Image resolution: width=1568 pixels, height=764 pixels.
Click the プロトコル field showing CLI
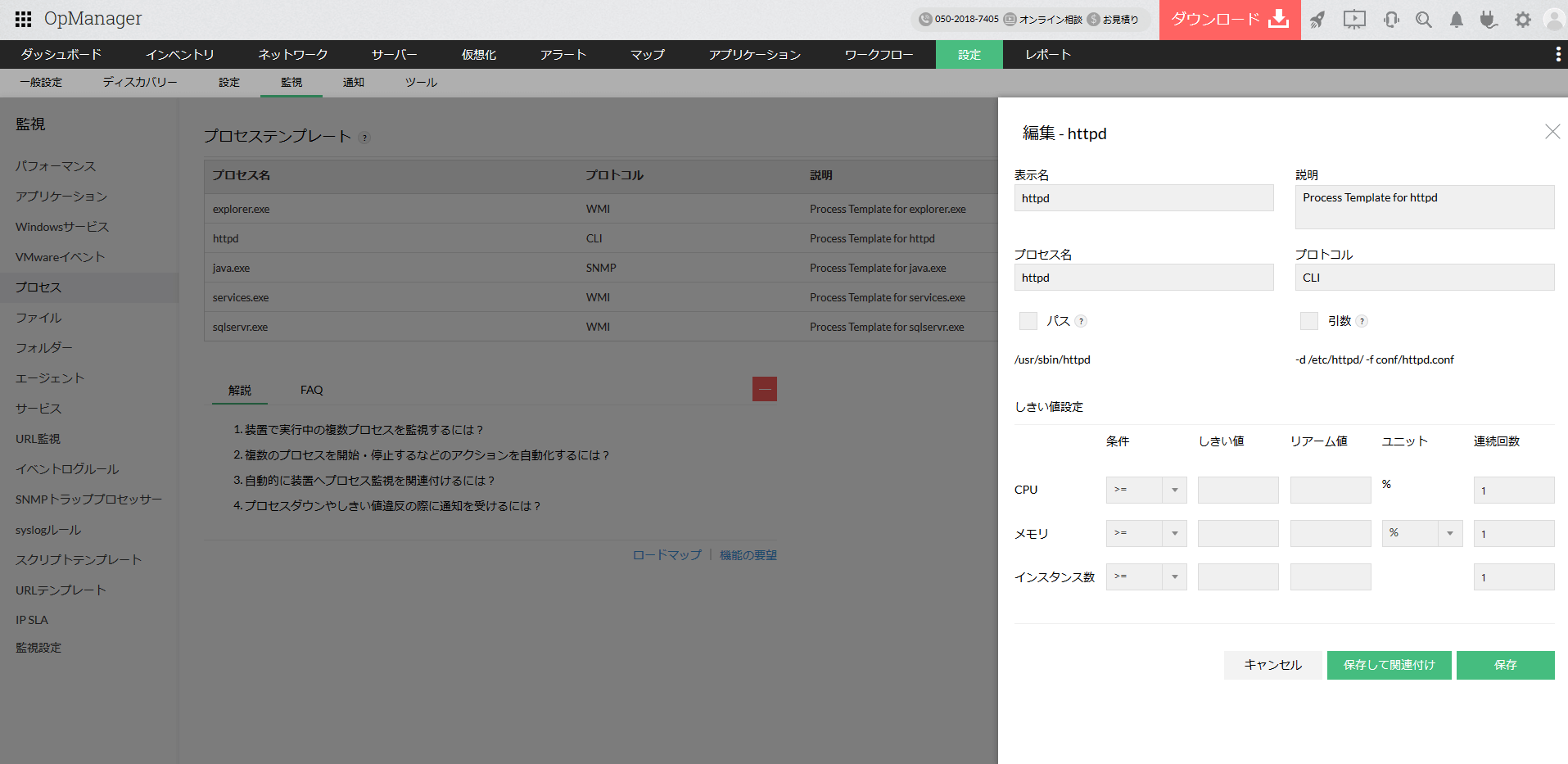pyautogui.click(x=1425, y=278)
